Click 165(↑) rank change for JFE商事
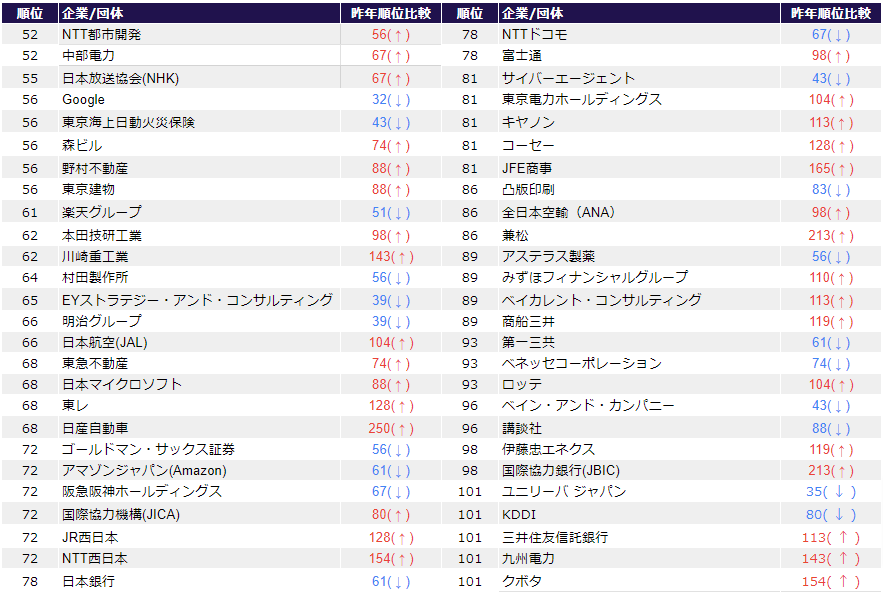Screen dimensions: 883x593 point(831,169)
